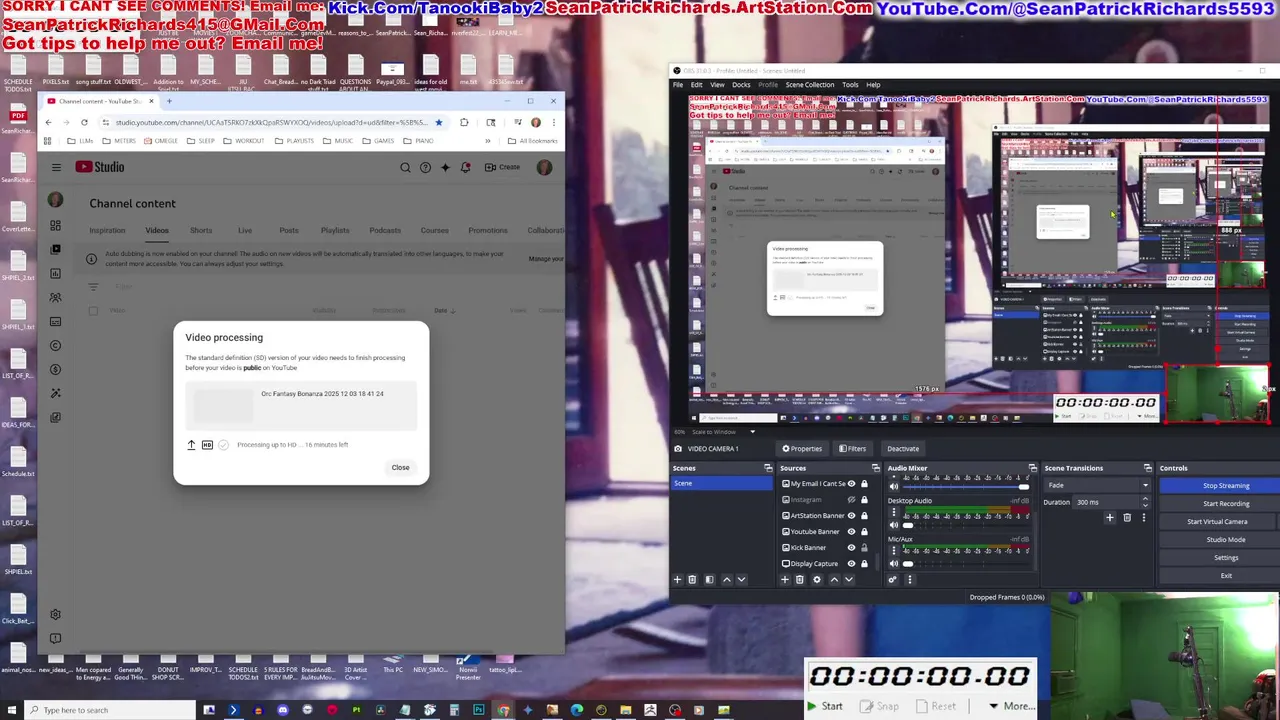The height and width of the screenshot is (720, 1280).
Task: Open scene filters icon in Scenes dock
Action: (710, 580)
